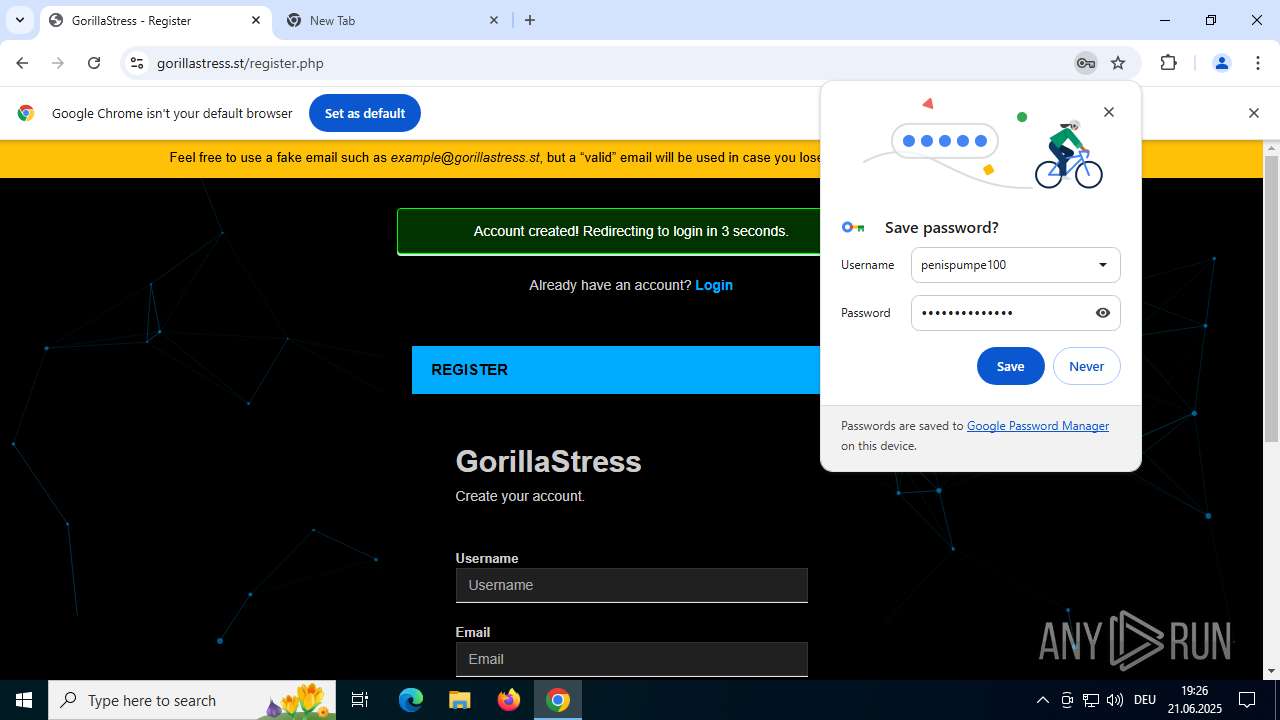Click the address bar URL
The image size is (1280, 720).
click(240, 63)
